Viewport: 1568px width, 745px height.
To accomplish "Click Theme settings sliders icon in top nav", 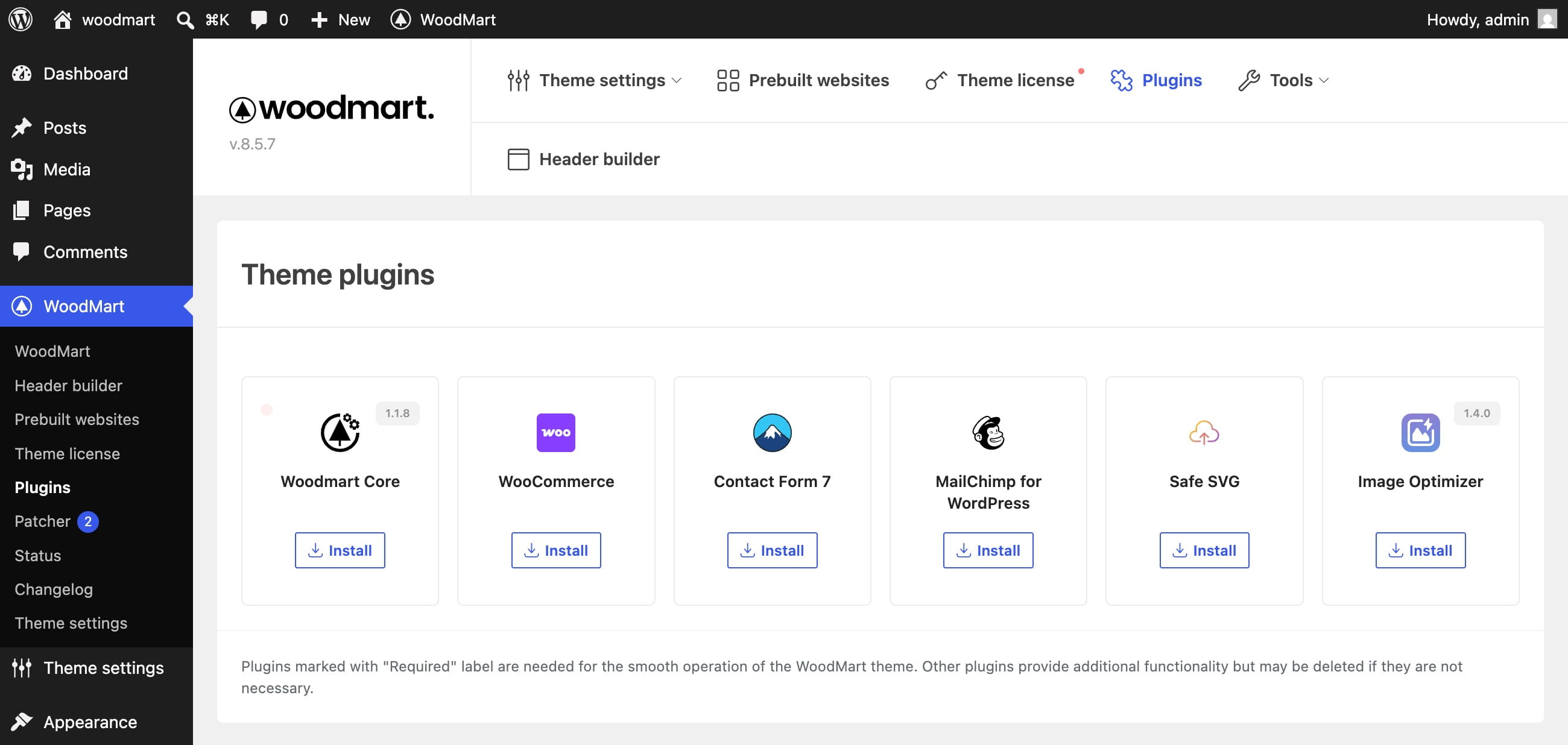I will pos(519,80).
